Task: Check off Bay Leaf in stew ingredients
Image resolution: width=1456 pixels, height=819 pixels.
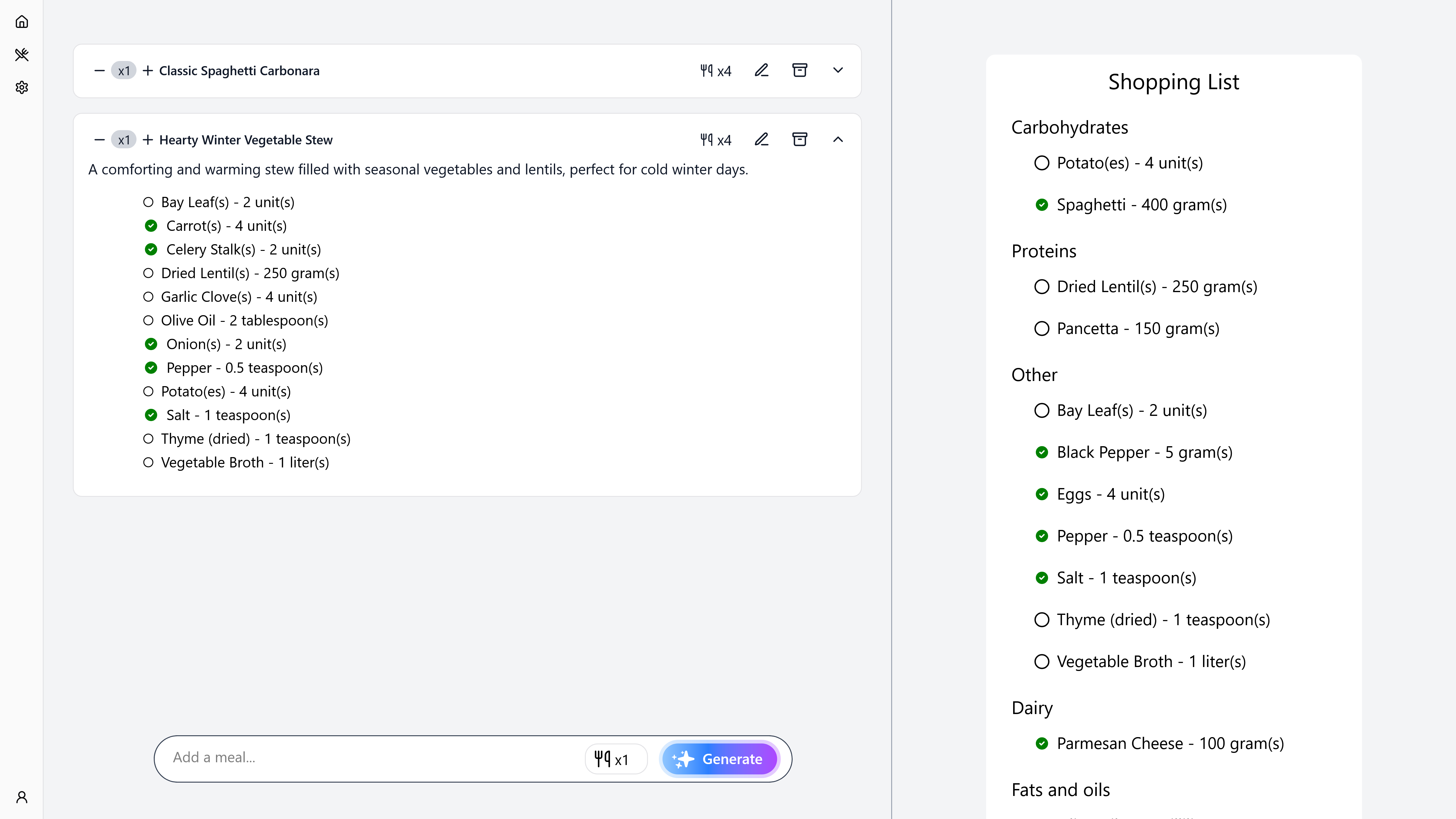Action: coord(148,202)
